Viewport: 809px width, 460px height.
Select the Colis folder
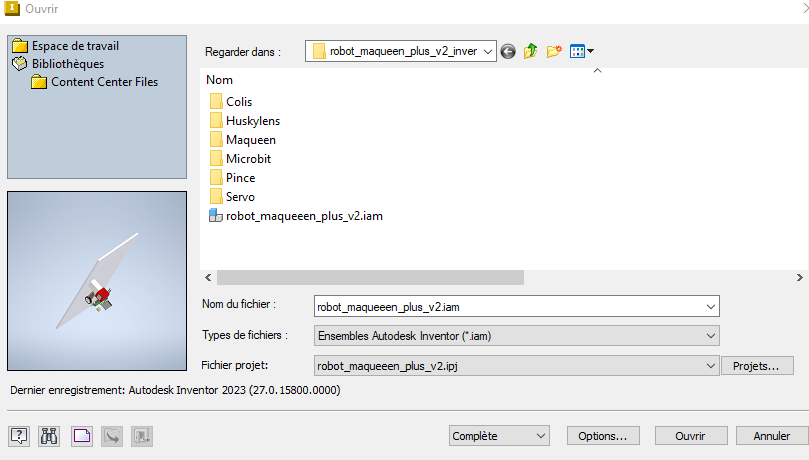pyautogui.click(x=239, y=102)
